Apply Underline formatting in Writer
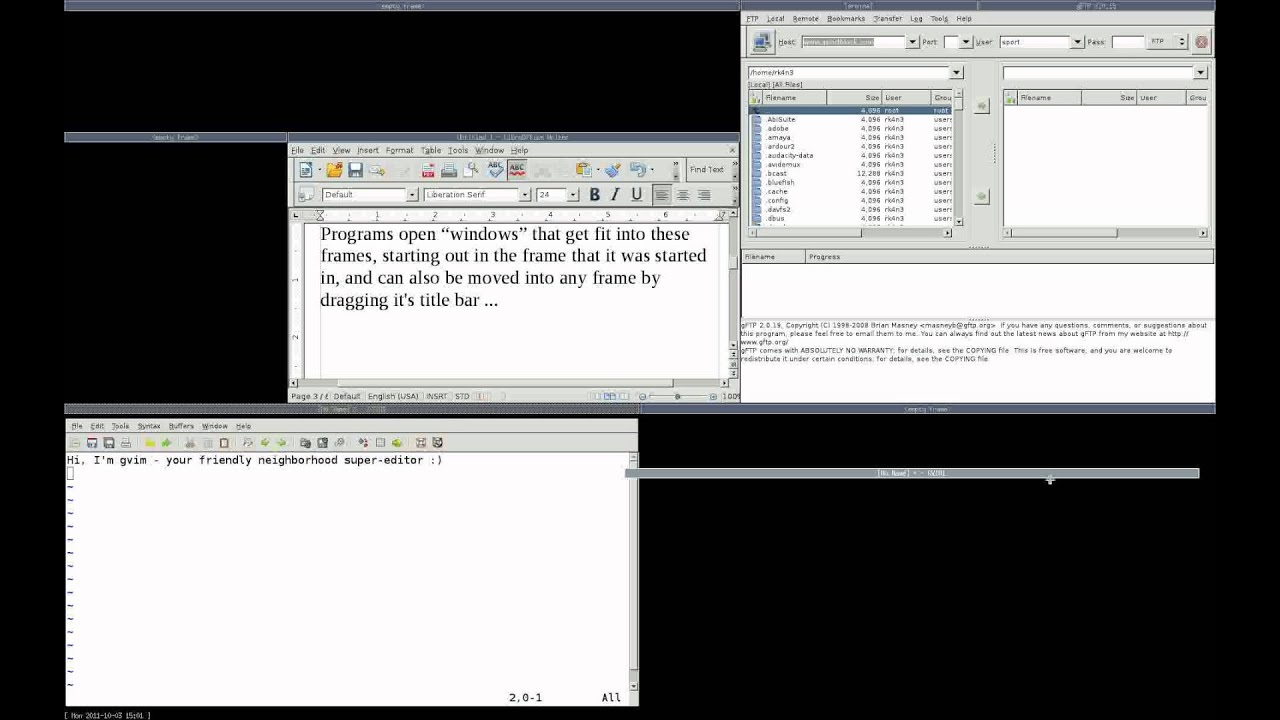Image resolution: width=1280 pixels, height=720 pixels. click(636, 195)
